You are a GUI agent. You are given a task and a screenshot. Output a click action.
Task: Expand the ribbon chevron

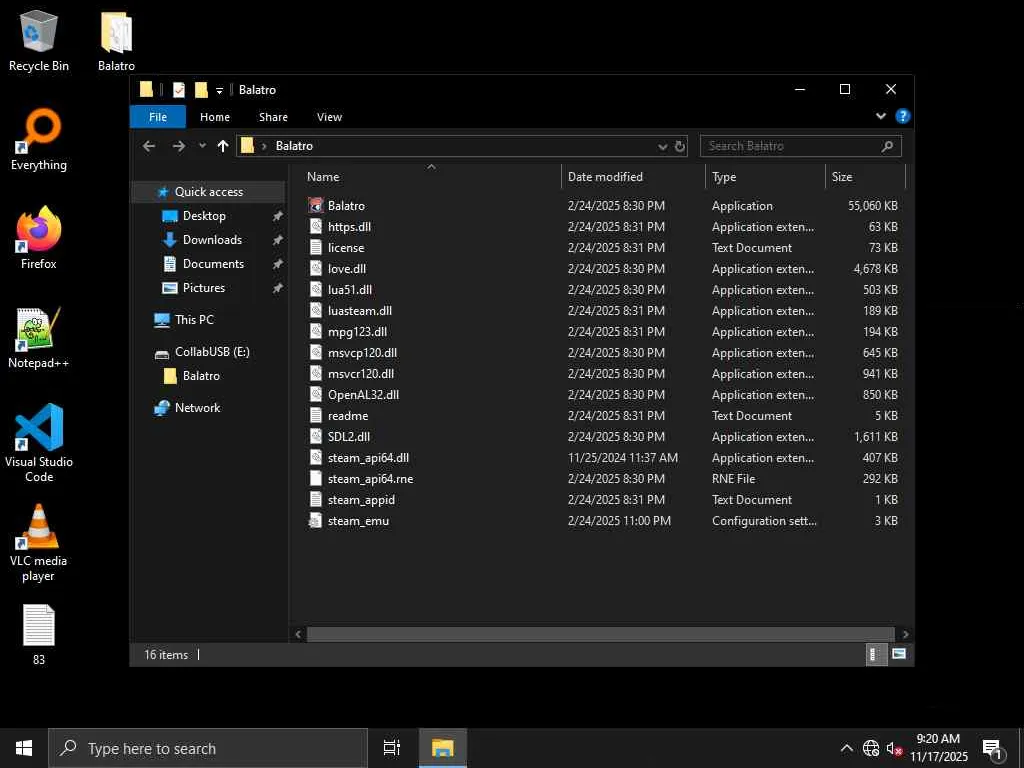click(x=880, y=116)
